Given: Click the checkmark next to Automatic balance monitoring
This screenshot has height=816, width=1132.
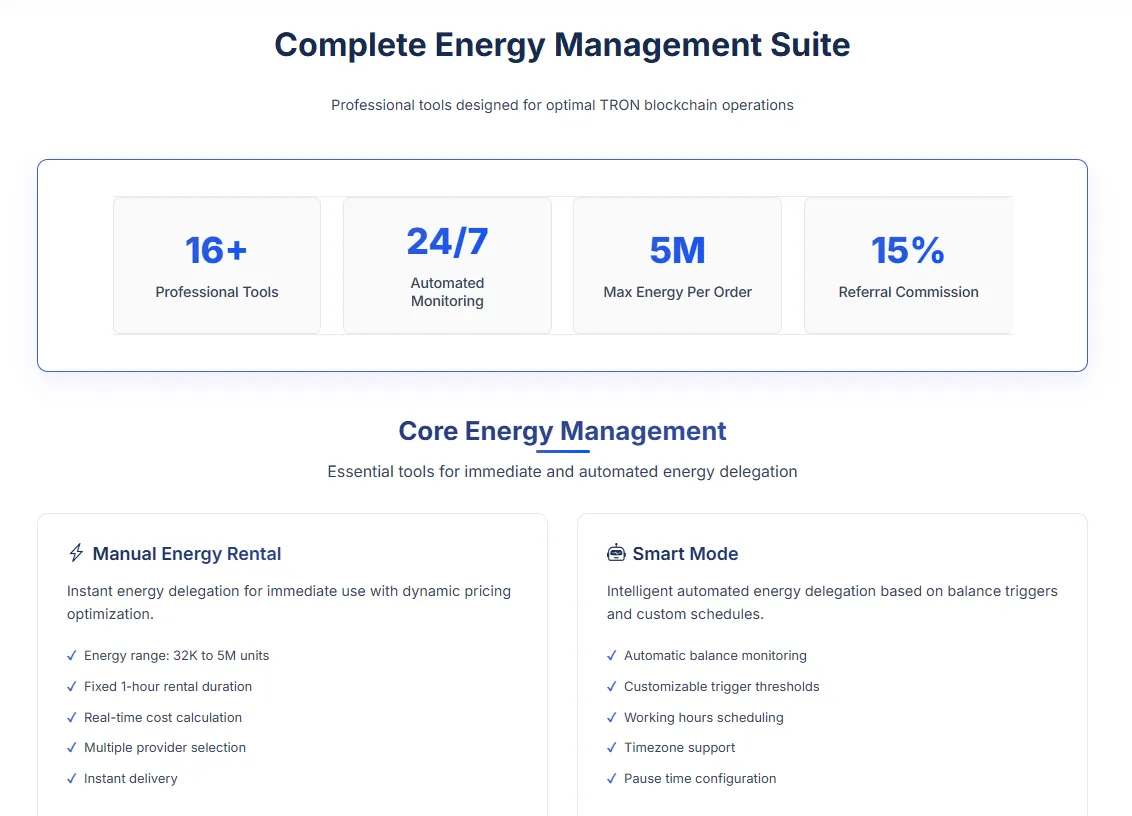Looking at the screenshot, I should click(611, 656).
